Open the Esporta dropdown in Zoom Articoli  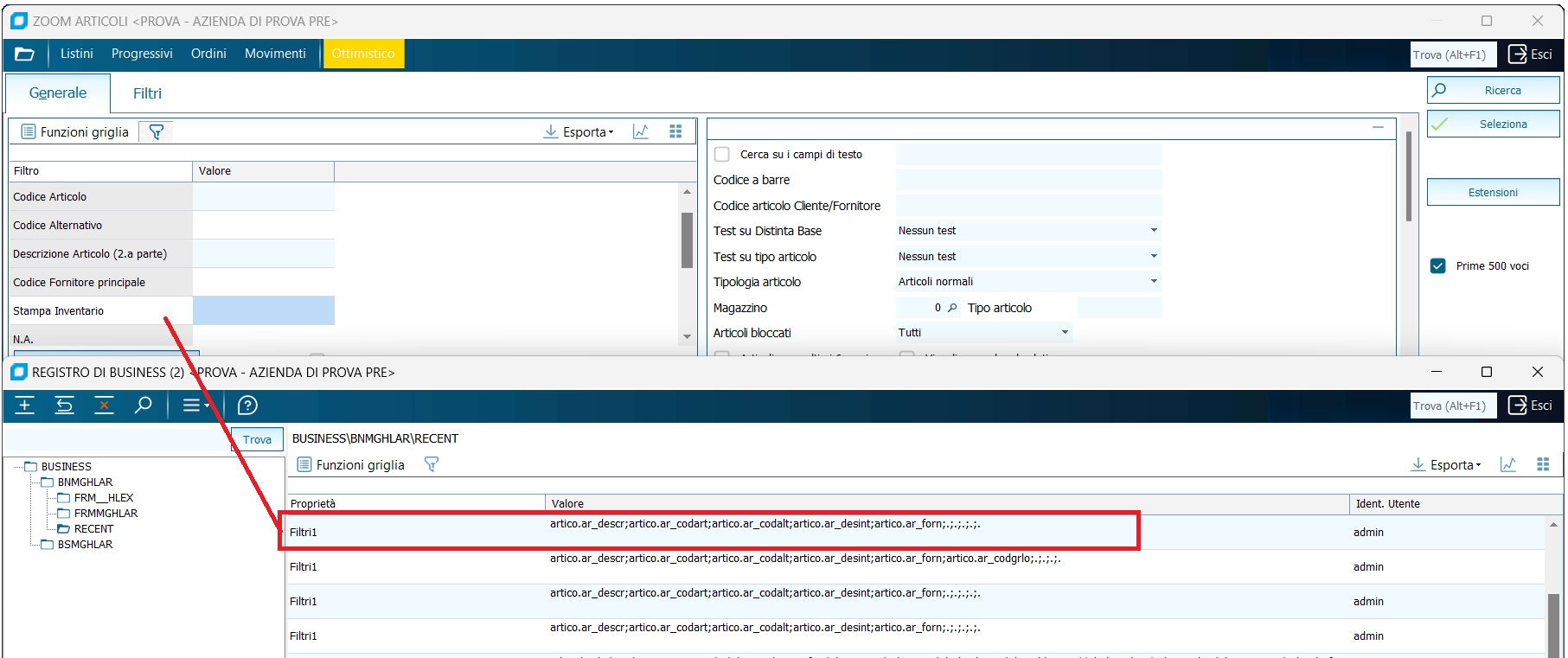coord(579,131)
